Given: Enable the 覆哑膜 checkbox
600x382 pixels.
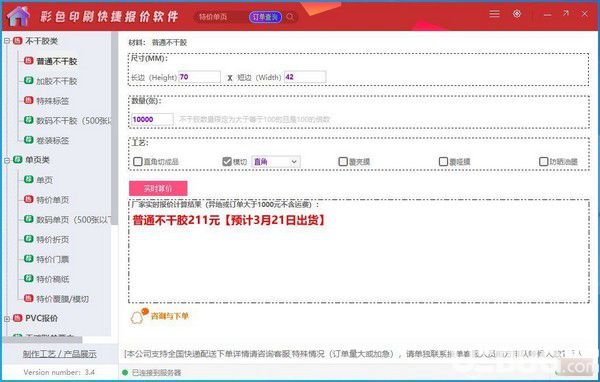Looking at the screenshot, I should (x=443, y=162).
